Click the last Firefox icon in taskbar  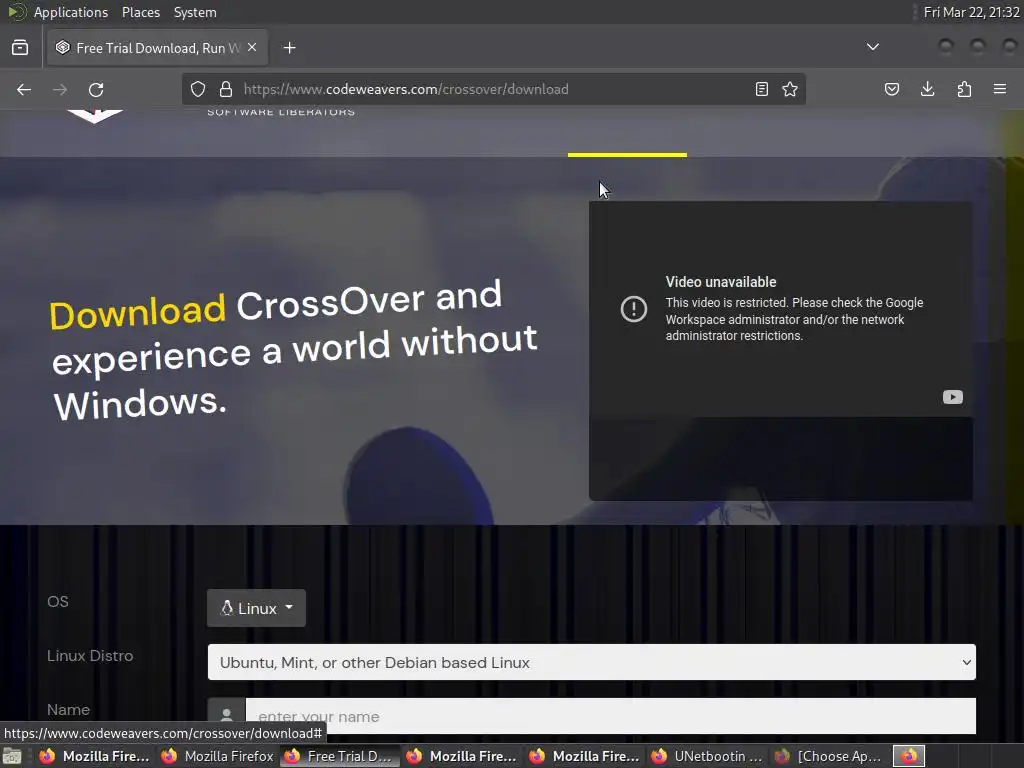[909, 756]
